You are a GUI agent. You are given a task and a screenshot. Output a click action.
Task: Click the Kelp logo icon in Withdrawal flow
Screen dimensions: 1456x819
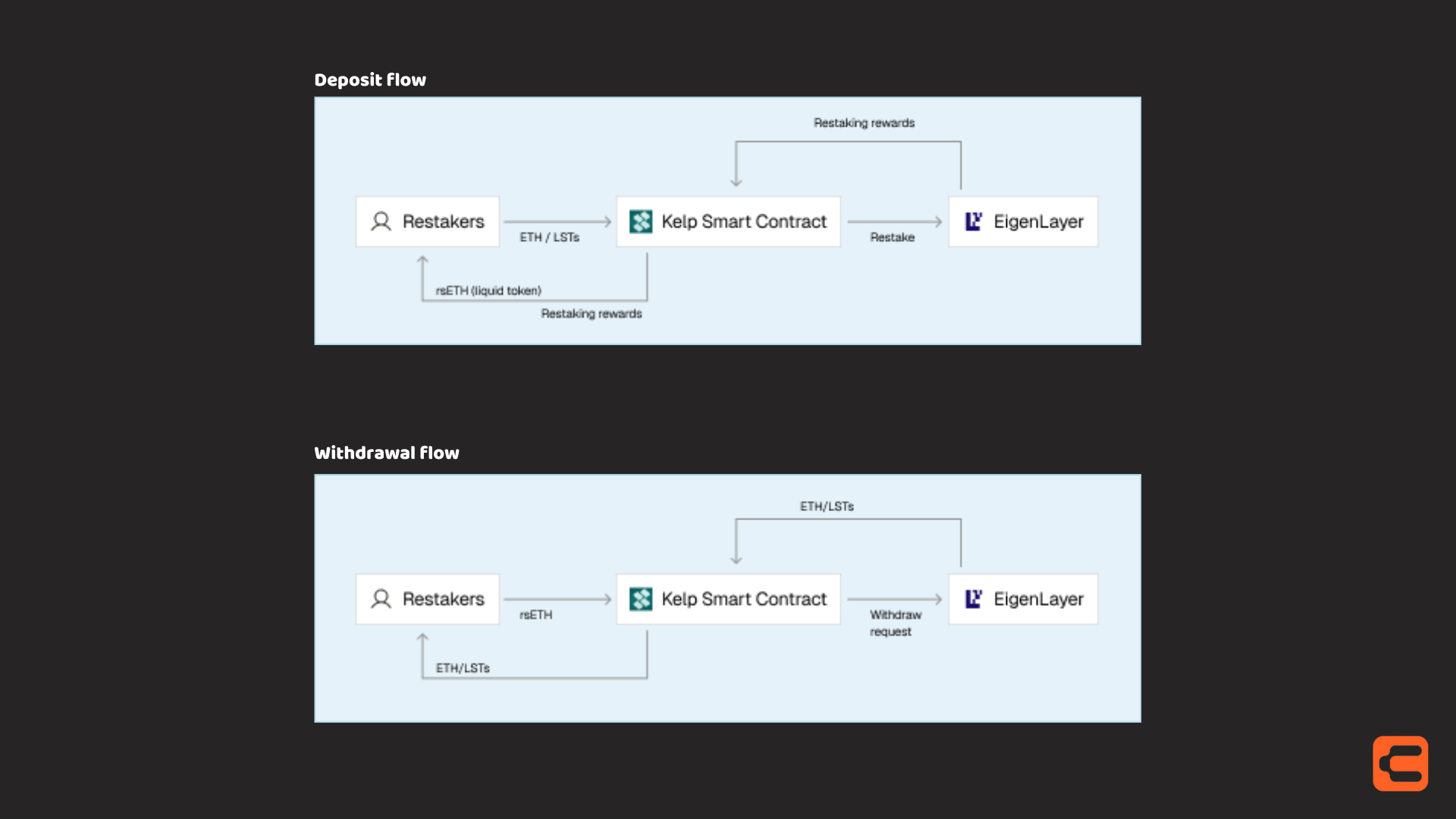[641, 599]
